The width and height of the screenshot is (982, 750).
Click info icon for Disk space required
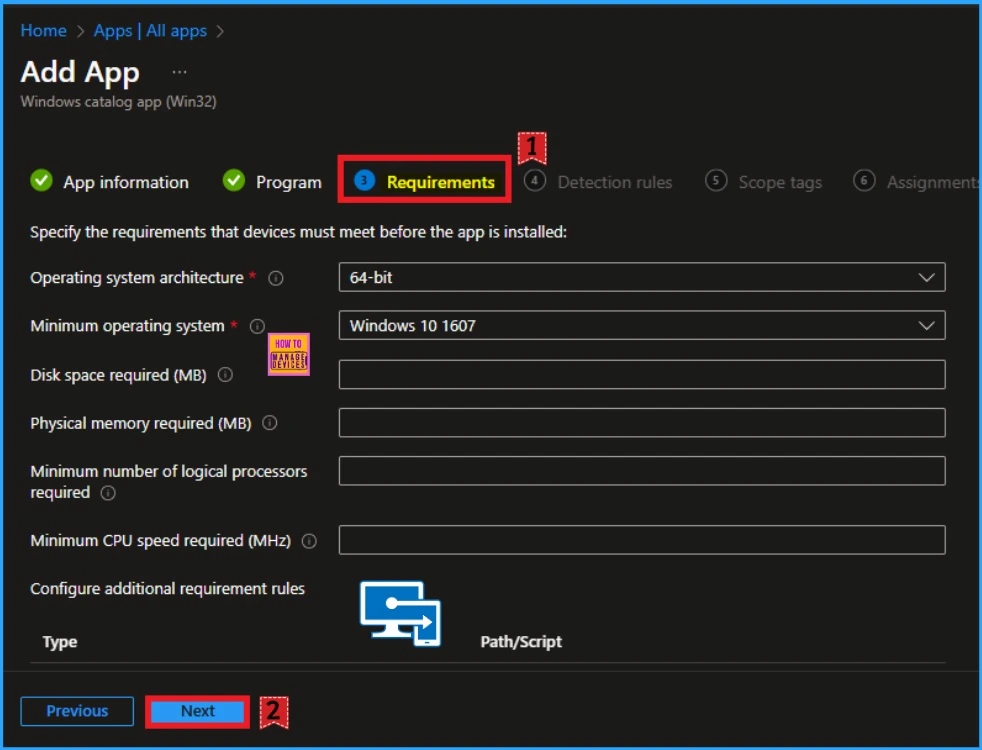click(x=225, y=375)
